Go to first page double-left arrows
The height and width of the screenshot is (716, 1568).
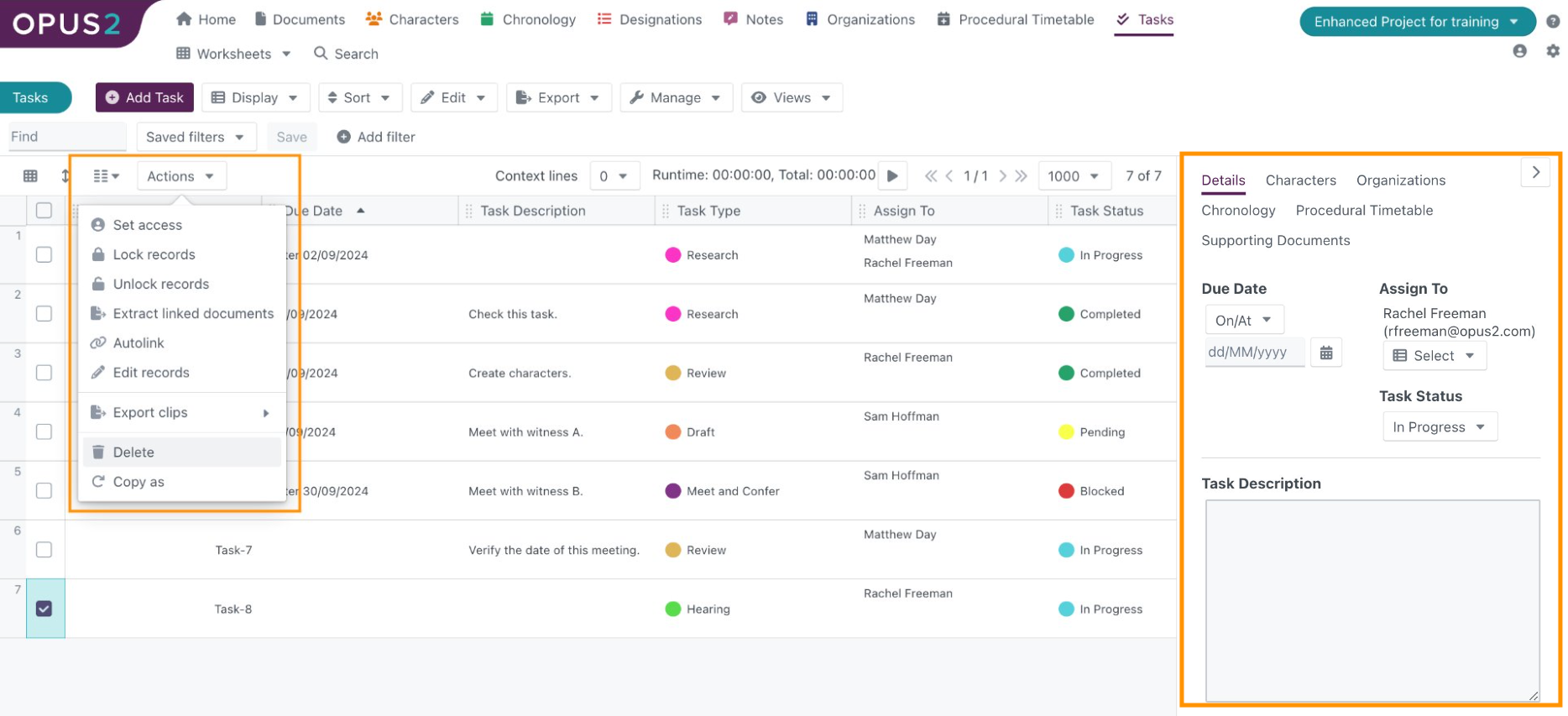tap(931, 176)
